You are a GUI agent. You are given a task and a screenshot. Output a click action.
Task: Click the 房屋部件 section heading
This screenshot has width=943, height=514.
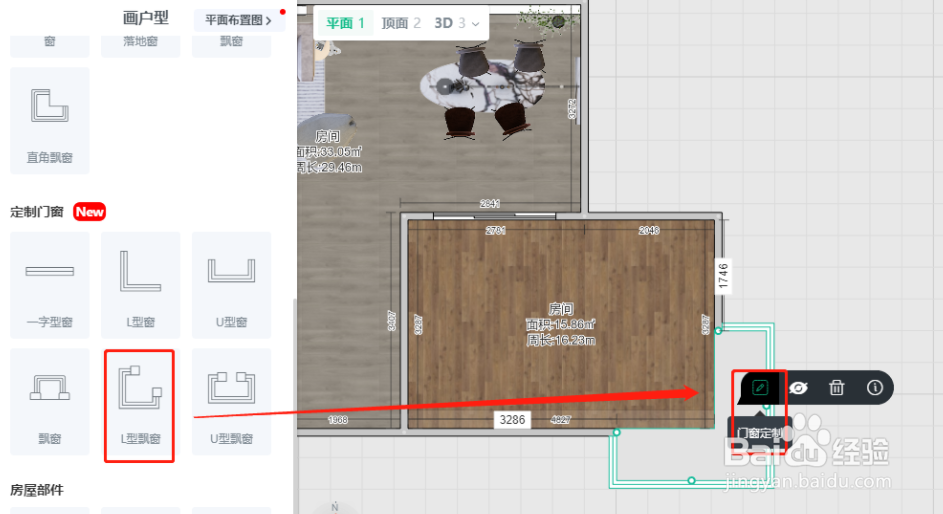click(x=37, y=490)
